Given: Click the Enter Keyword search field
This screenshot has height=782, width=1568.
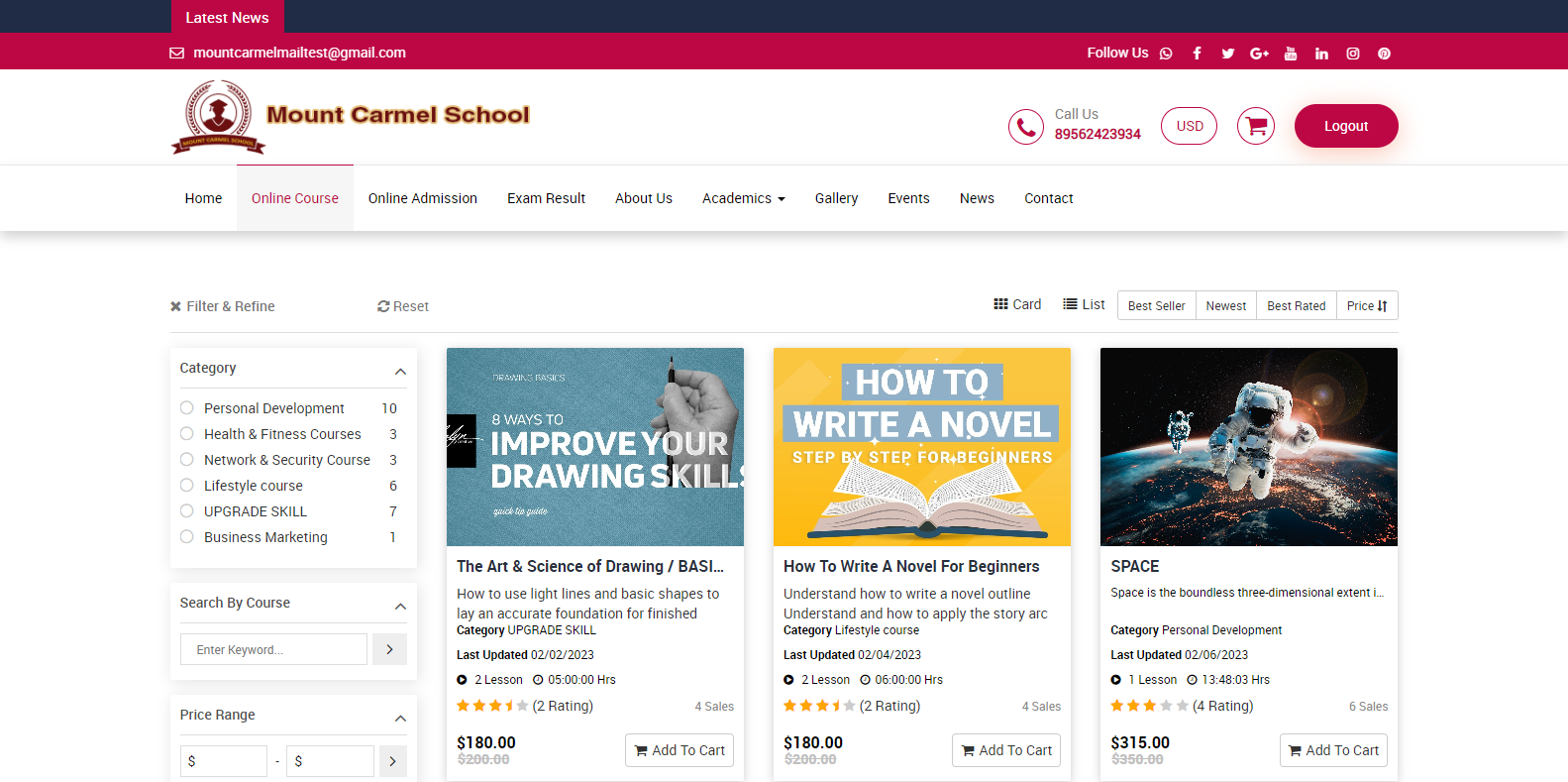Looking at the screenshot, I should 273,650.
